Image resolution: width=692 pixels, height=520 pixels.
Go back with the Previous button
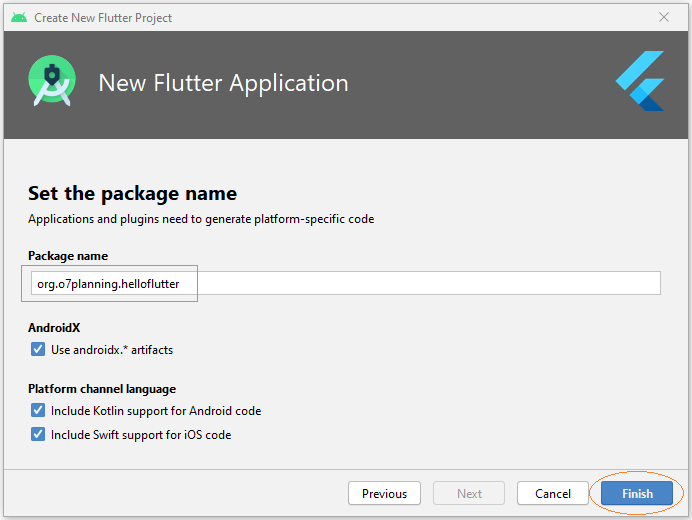pyautogui.click(x=384, y=493)
